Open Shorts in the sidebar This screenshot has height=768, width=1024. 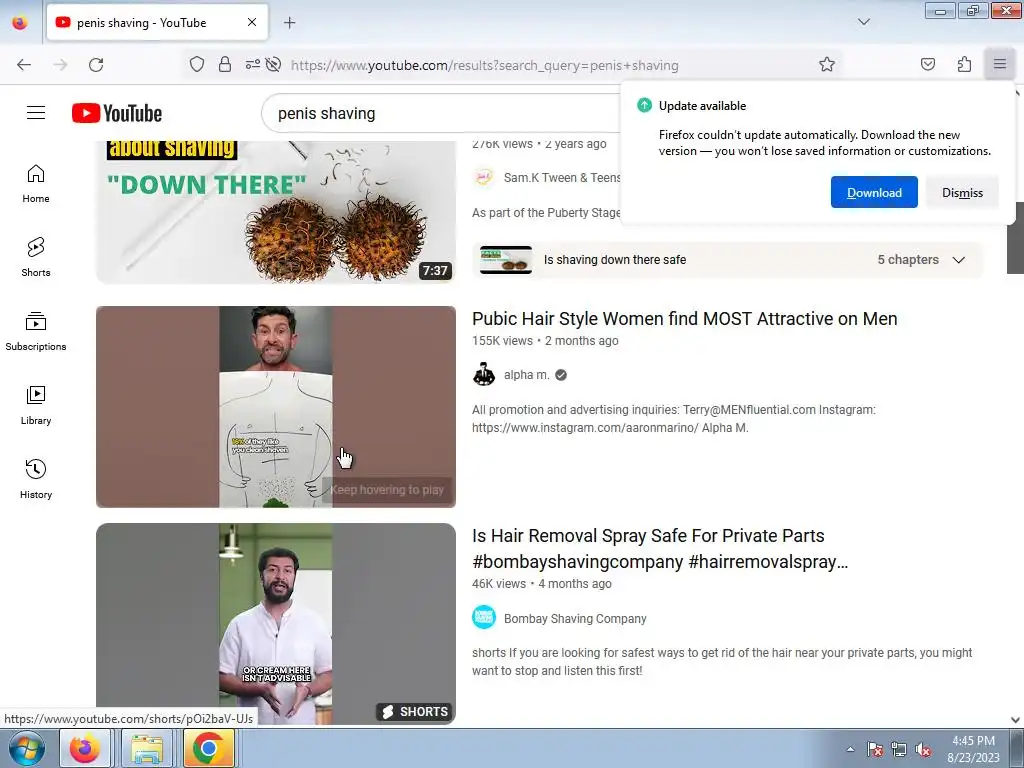36,257
